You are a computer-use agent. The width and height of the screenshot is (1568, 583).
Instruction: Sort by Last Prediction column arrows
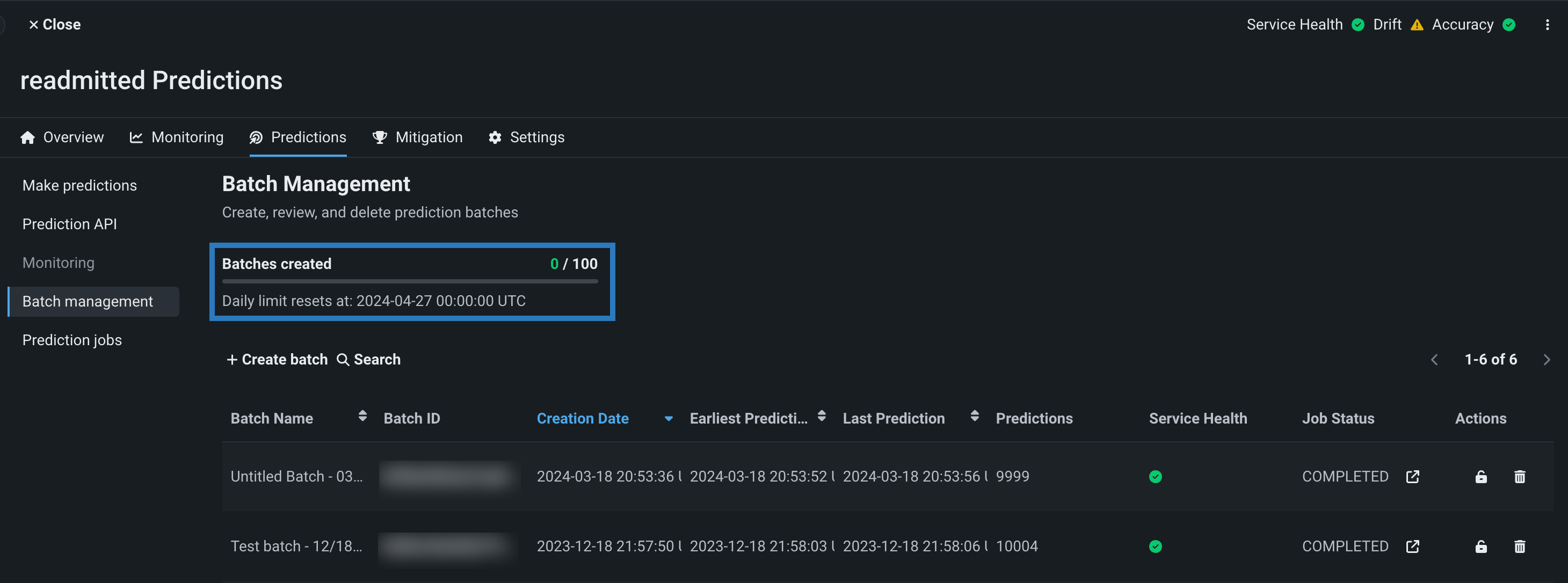point(974,416)
